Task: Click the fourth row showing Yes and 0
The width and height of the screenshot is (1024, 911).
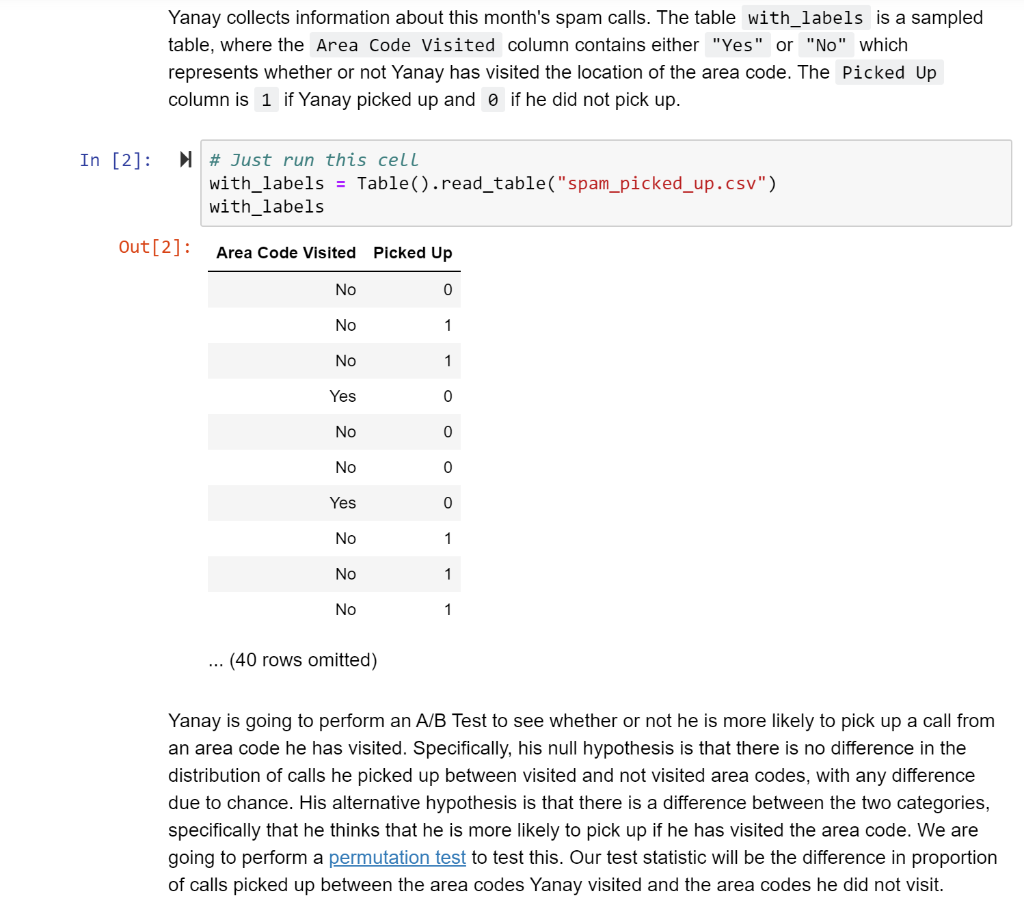Action: (334, 396)
